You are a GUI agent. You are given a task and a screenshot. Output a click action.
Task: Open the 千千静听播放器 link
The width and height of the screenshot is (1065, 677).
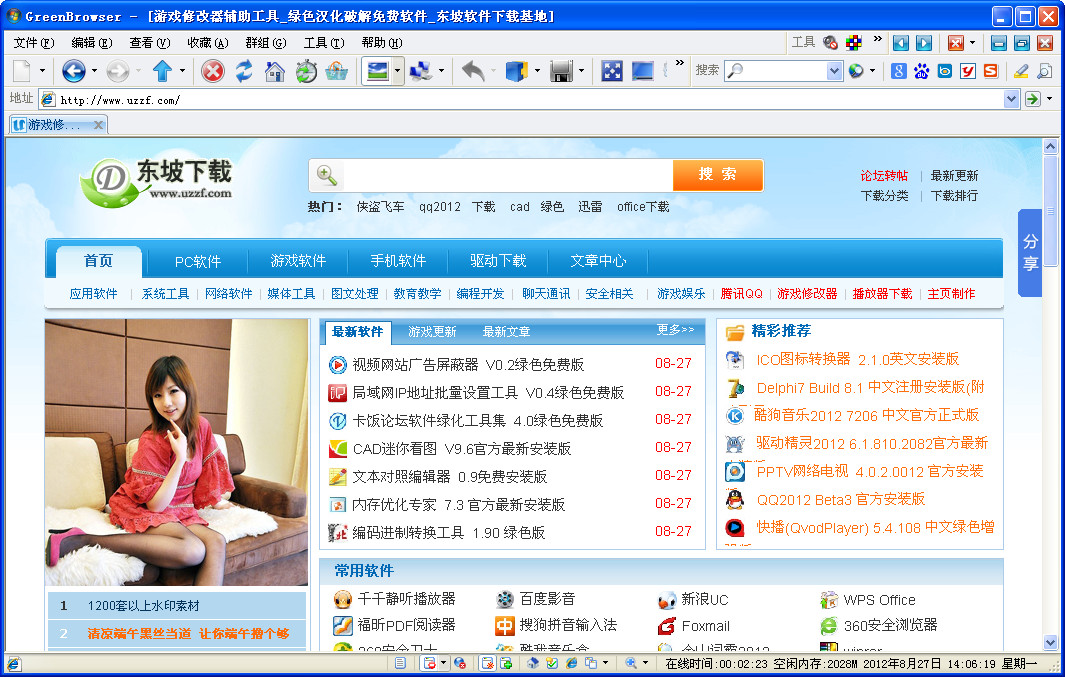click(406, 599)
